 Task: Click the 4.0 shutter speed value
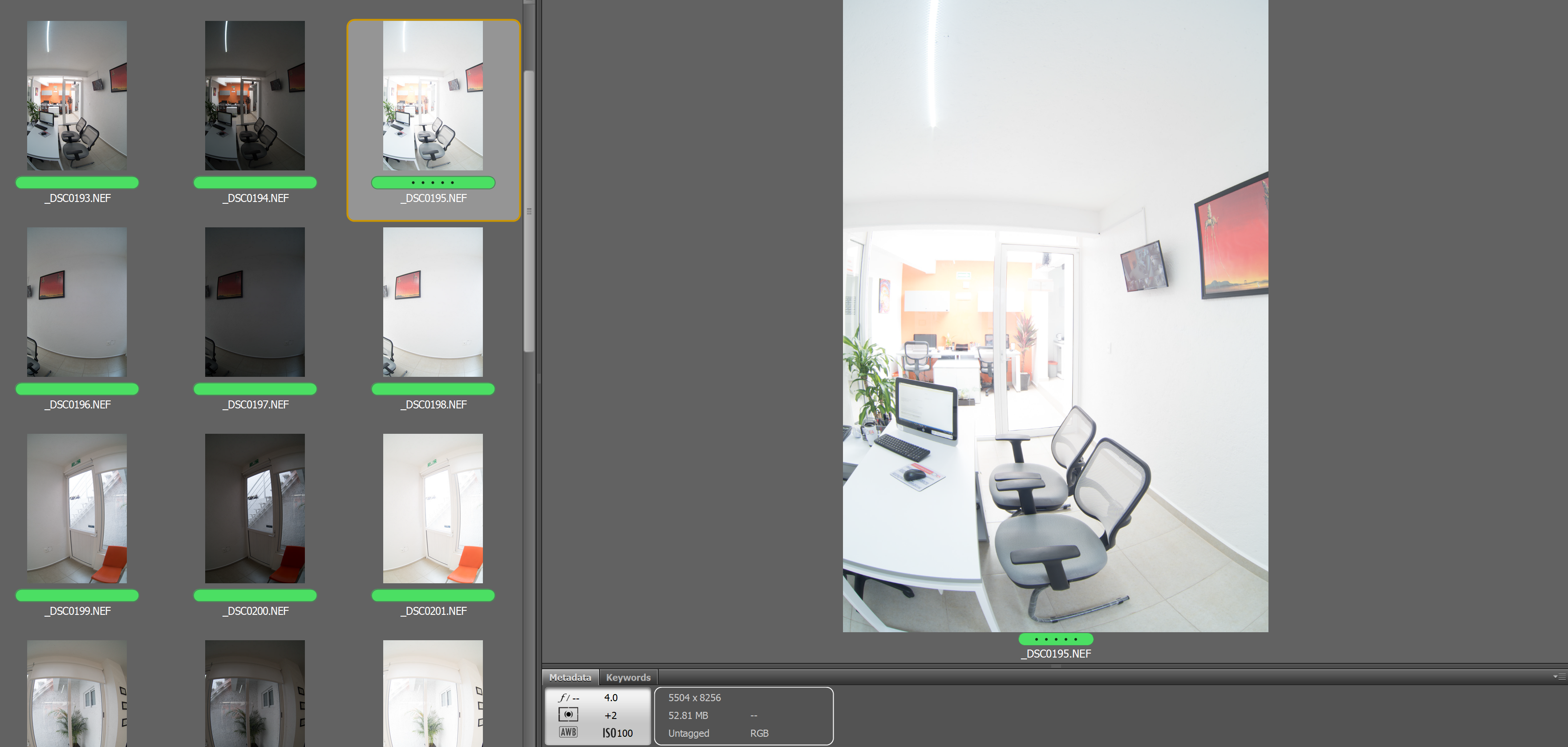click(x=611, y=698)
